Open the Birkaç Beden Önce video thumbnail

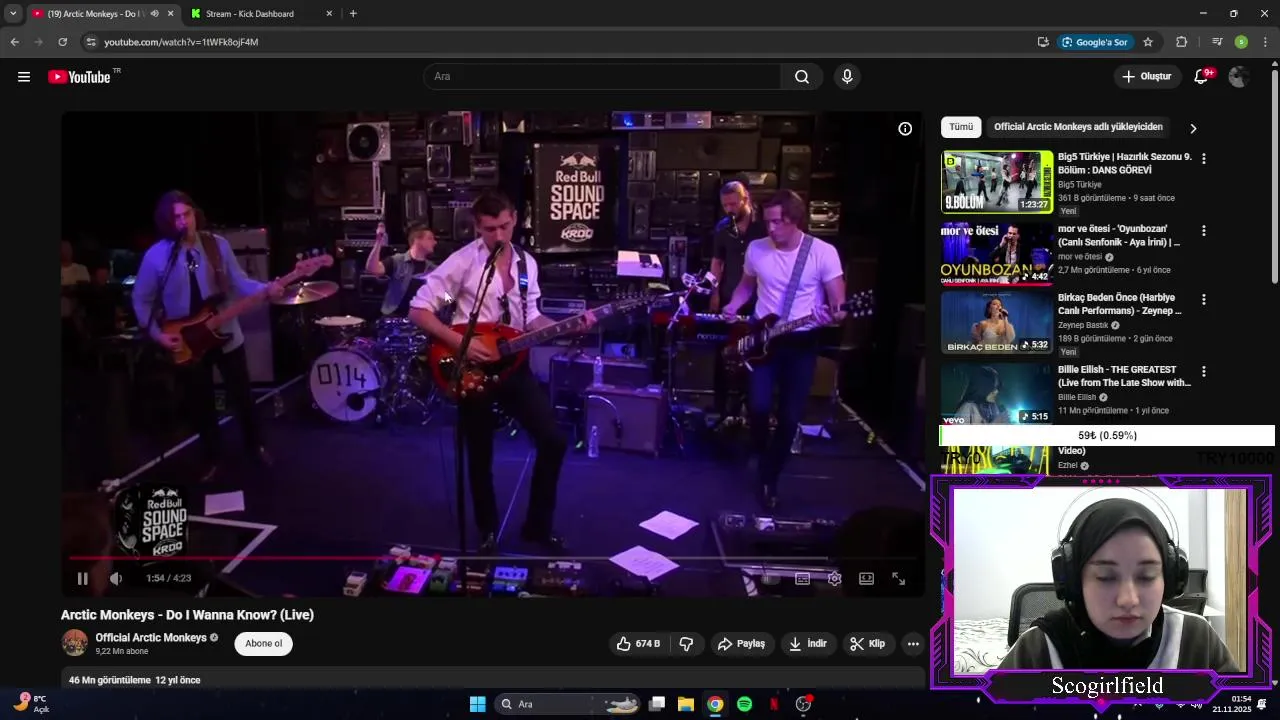coord(997,323)
